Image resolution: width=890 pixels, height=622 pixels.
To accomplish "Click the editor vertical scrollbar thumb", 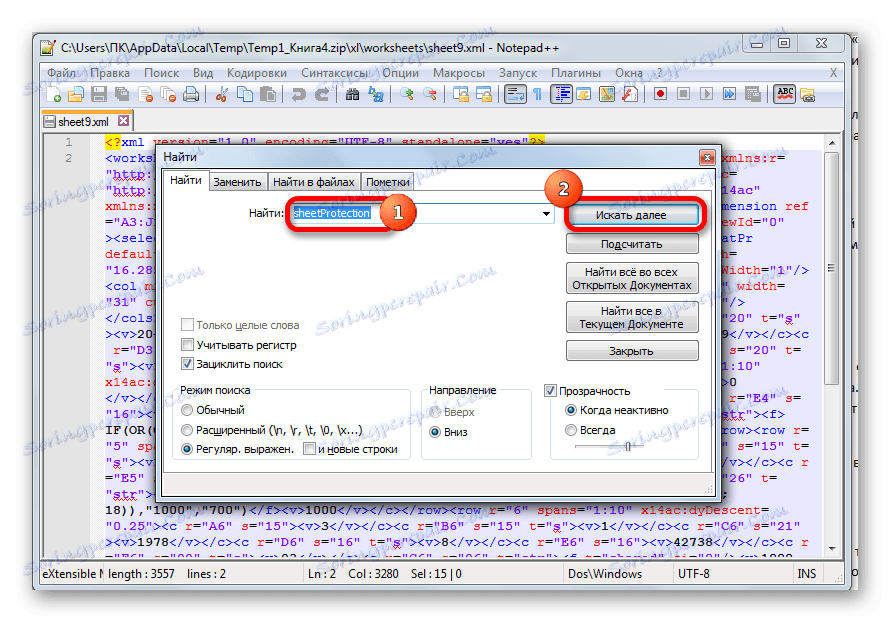I will click(x=832, y=268).
